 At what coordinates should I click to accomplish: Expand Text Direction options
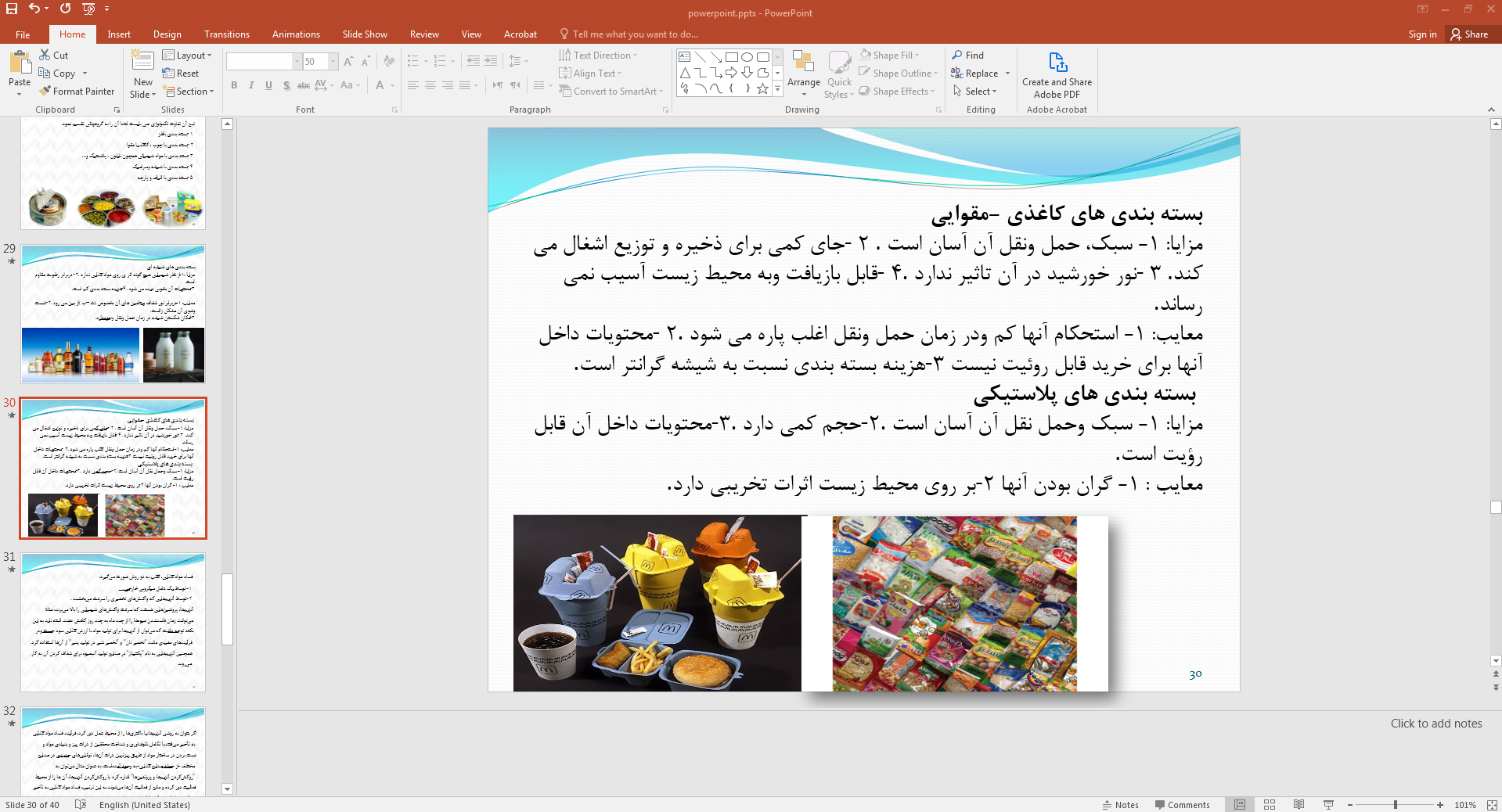[599, 56]
